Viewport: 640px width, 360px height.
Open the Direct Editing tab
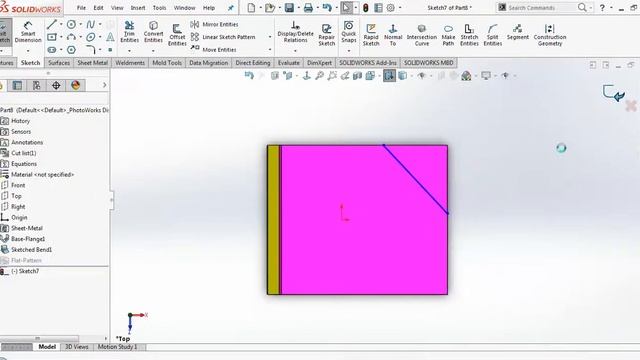(x=253, y=63)
